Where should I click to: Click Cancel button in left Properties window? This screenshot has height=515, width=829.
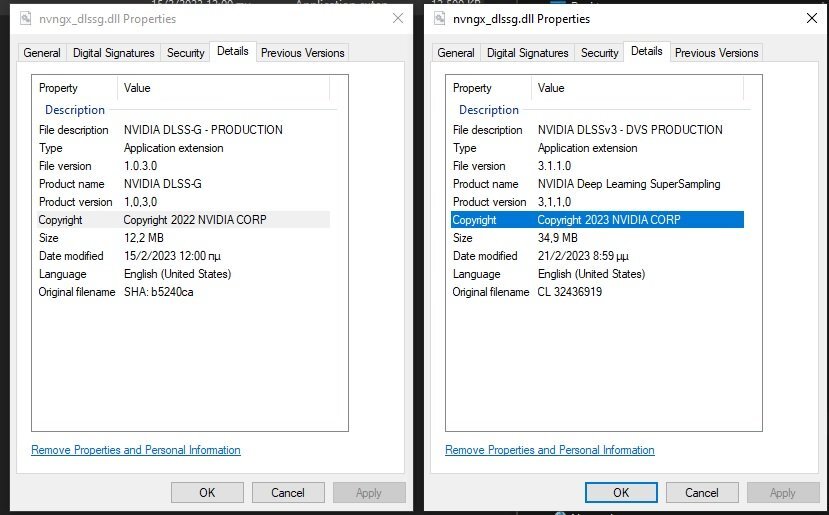click(288, 493)
